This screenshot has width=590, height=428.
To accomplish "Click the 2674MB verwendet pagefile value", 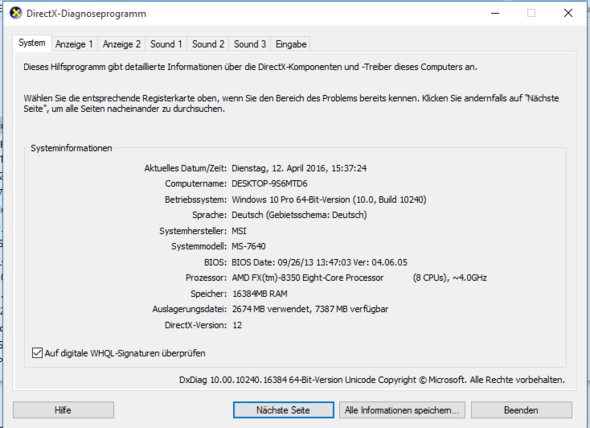I will 310,309.
